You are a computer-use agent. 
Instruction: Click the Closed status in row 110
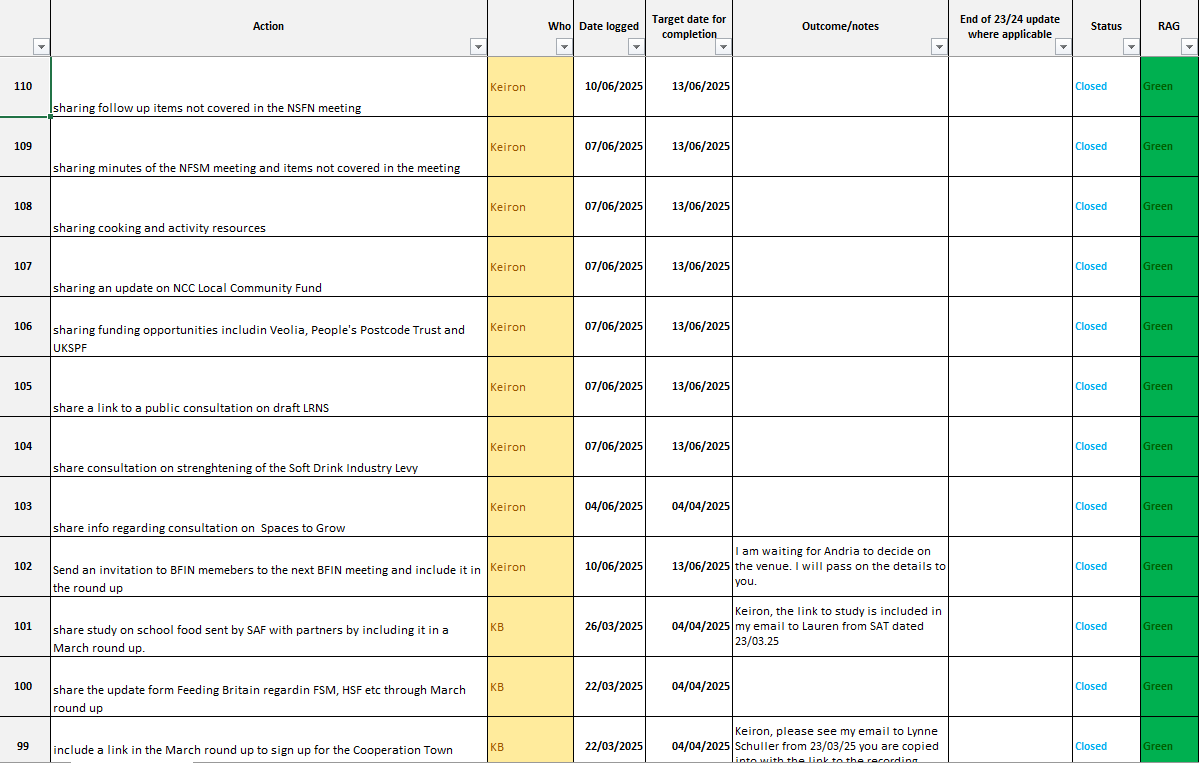click(1106, 86)
